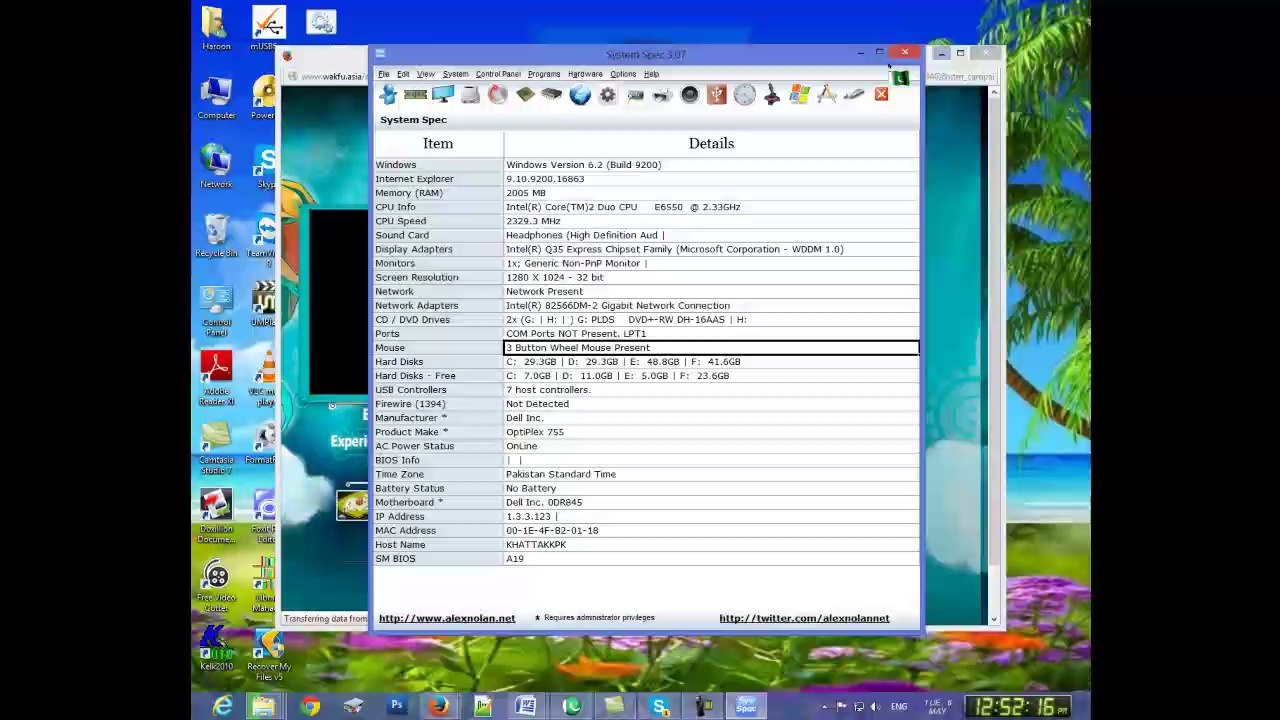1280x720 pixels.
Task: Click the USB flash drive toolbar icon
Action: pyautogui.click(x=853, y=95)
